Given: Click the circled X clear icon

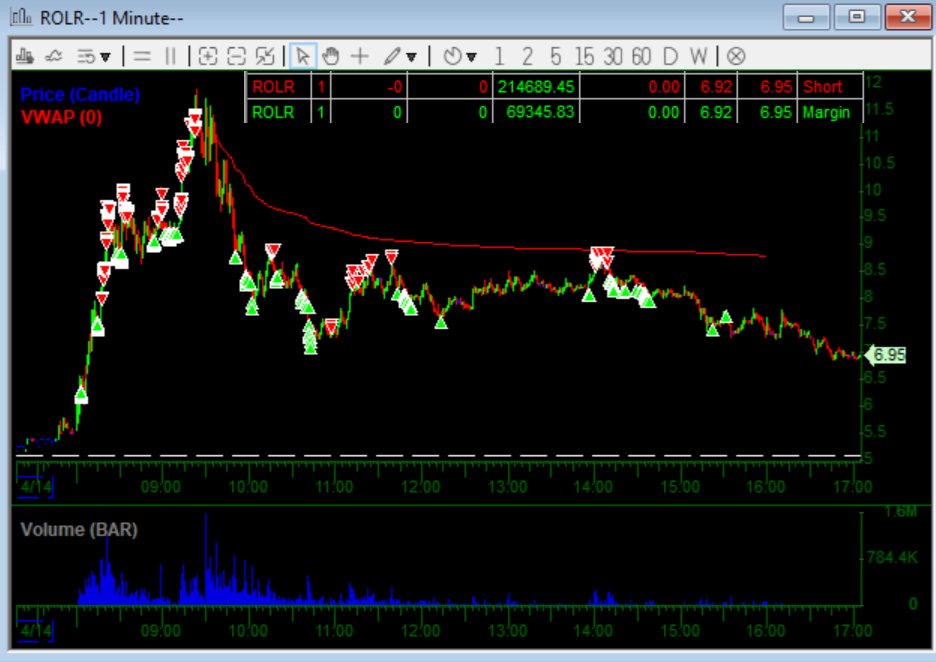Looking at the screenshot, I should pyautogui.click(x=736, y=57).
